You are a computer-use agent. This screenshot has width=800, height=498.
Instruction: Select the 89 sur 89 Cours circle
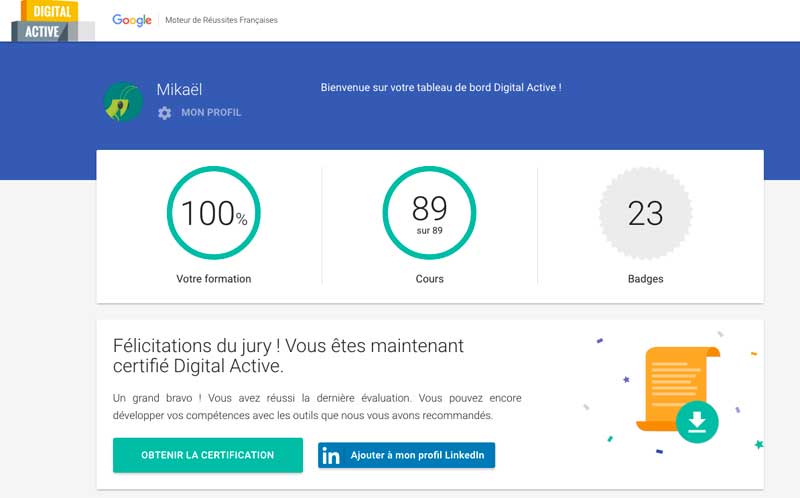pyautogui.click(x=430, y=213)
